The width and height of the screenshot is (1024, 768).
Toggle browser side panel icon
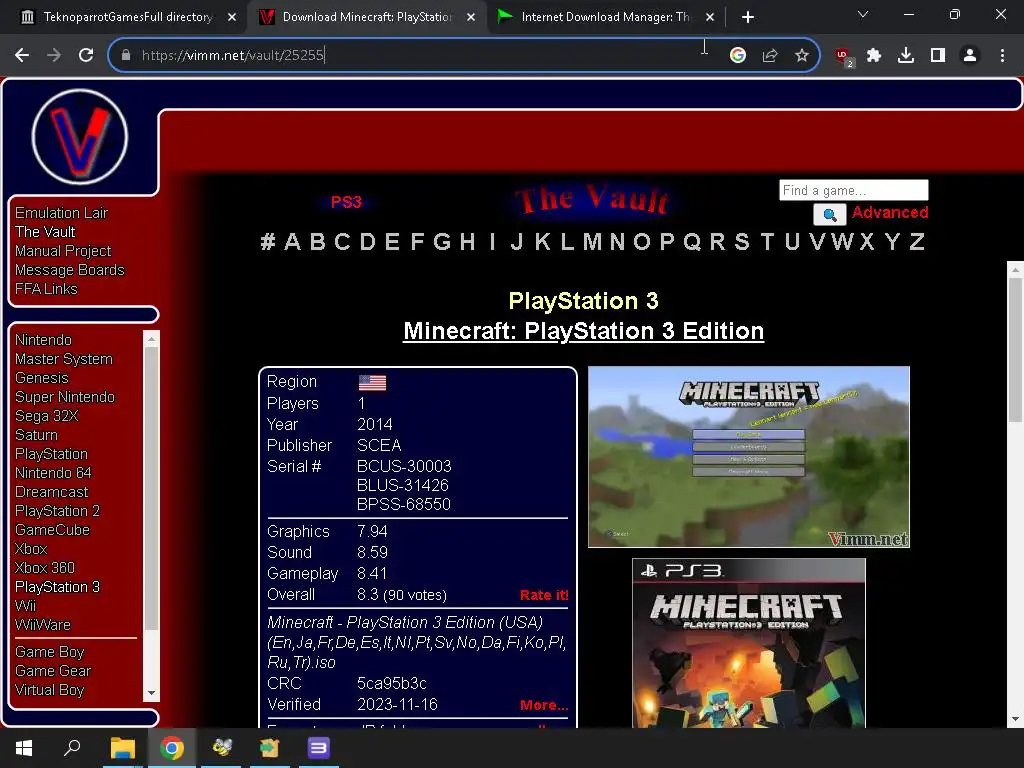coord(938,56)
